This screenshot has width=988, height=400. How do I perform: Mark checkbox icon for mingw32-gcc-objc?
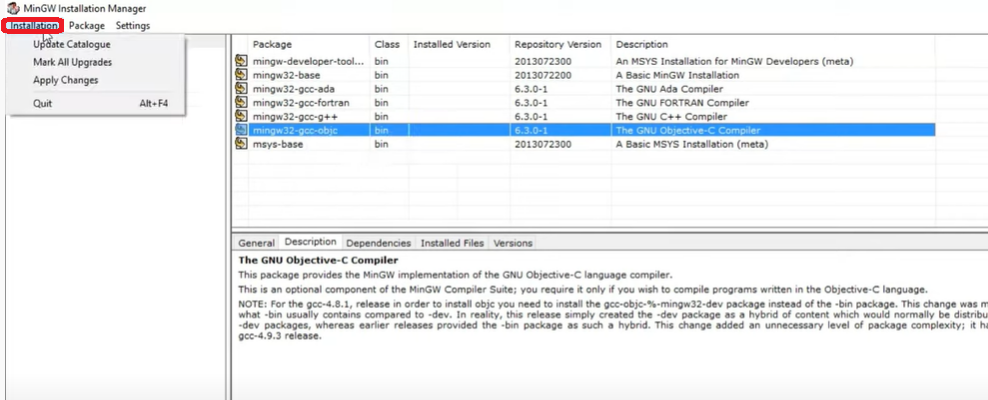pos(241,130)
